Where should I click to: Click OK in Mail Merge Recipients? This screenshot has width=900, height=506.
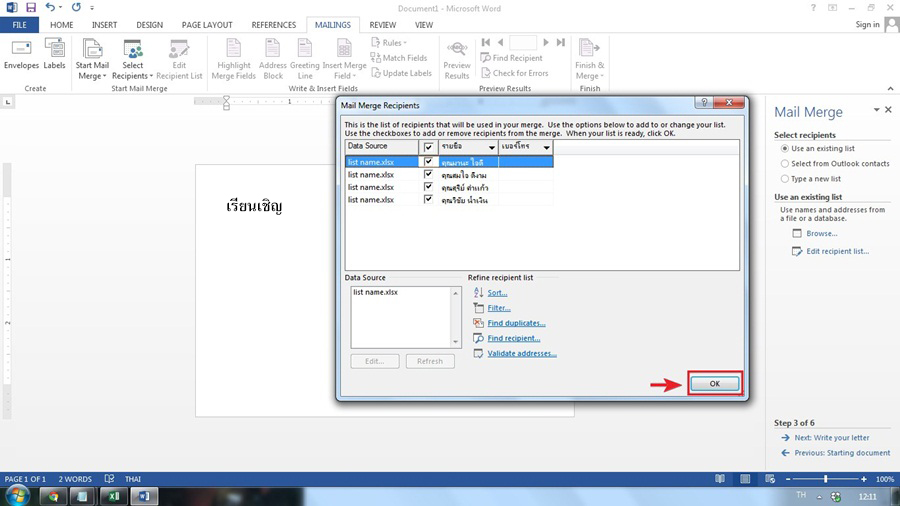(715, 384)
